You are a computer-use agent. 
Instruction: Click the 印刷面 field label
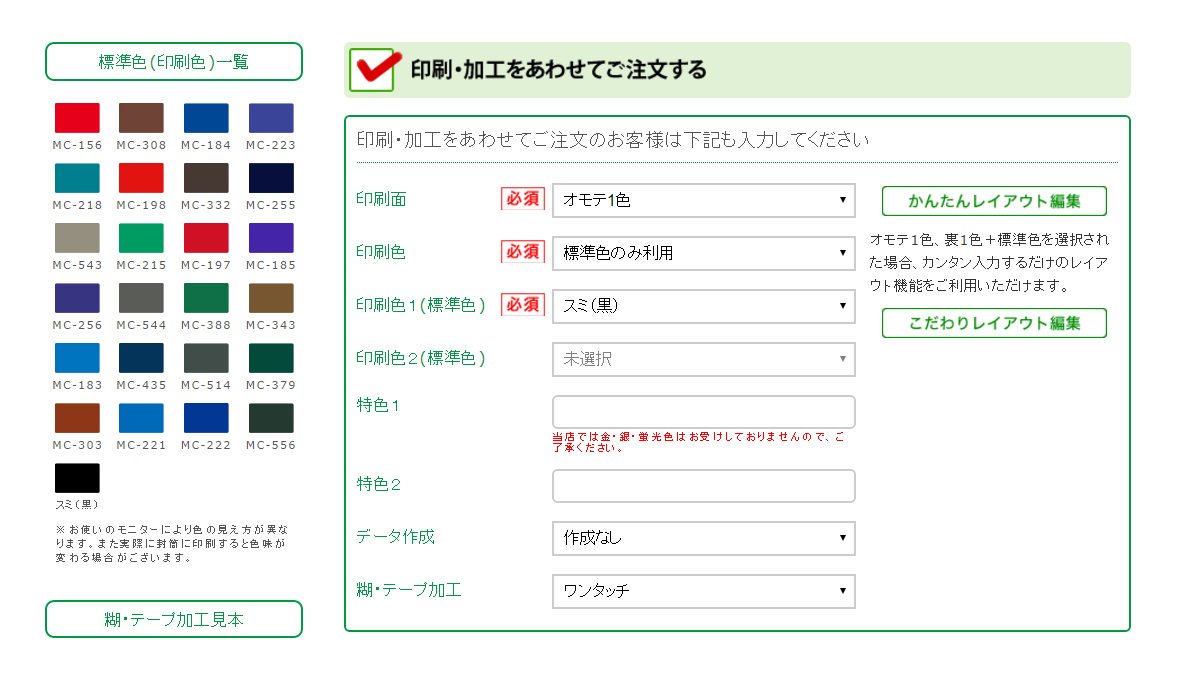coord(381,199)
